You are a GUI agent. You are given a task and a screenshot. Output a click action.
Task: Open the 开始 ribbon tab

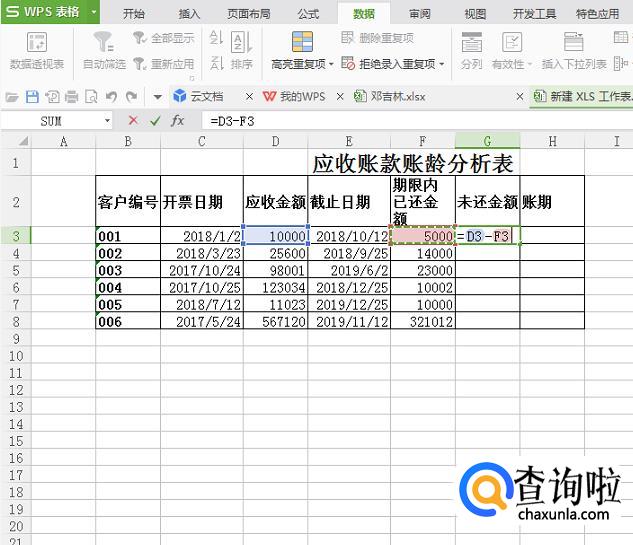tap(134, 14)
